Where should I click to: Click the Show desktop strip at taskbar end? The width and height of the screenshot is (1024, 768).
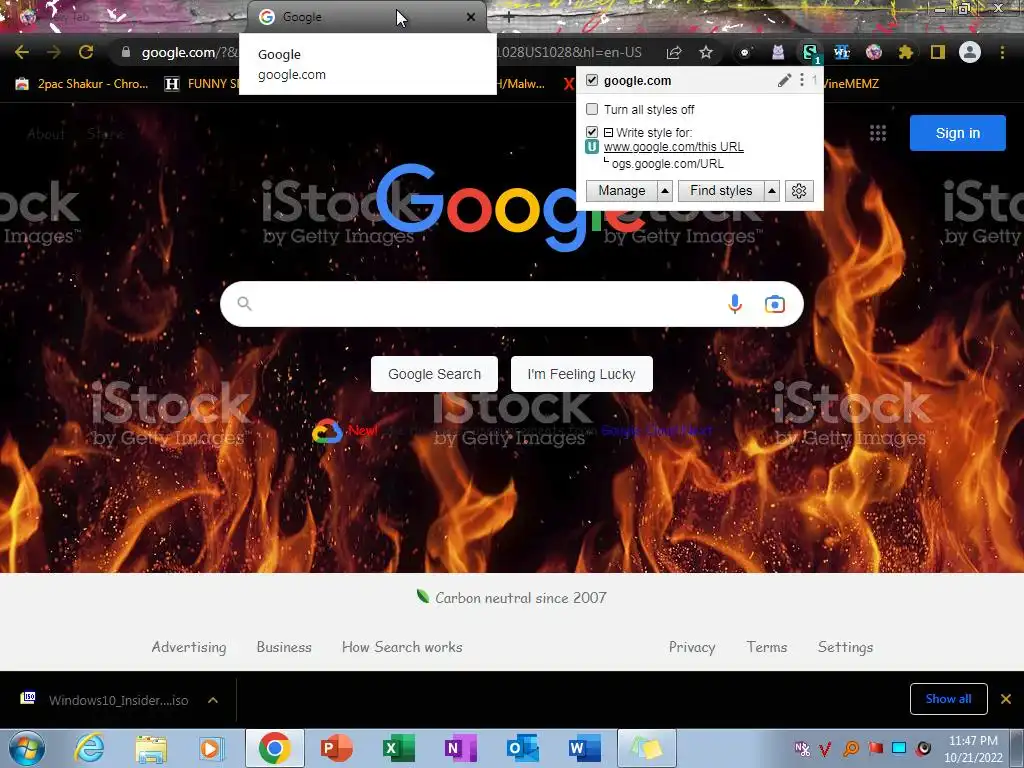coord(1017,748)
